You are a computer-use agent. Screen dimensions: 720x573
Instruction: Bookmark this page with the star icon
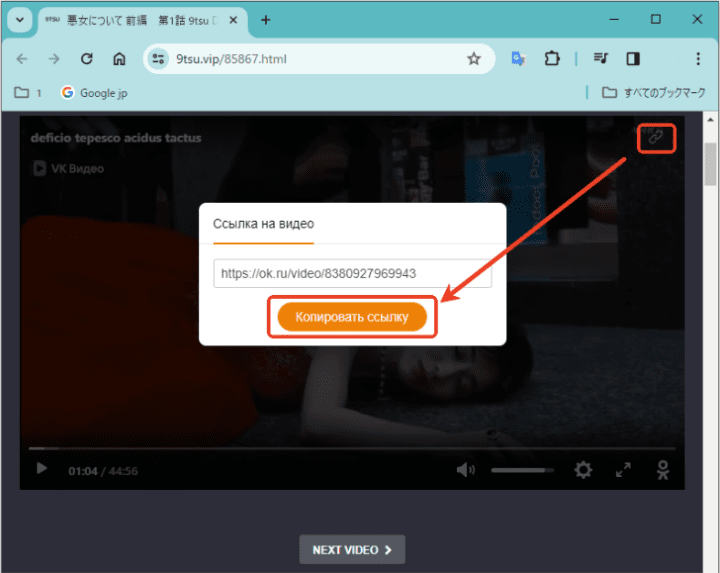point(474,59)
